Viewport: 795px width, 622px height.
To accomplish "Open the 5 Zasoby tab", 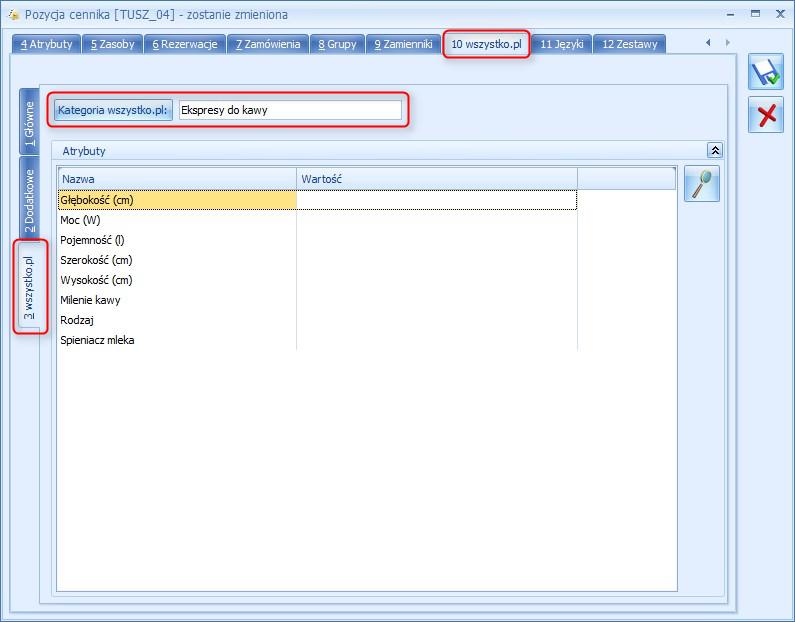I will point(113,44).
